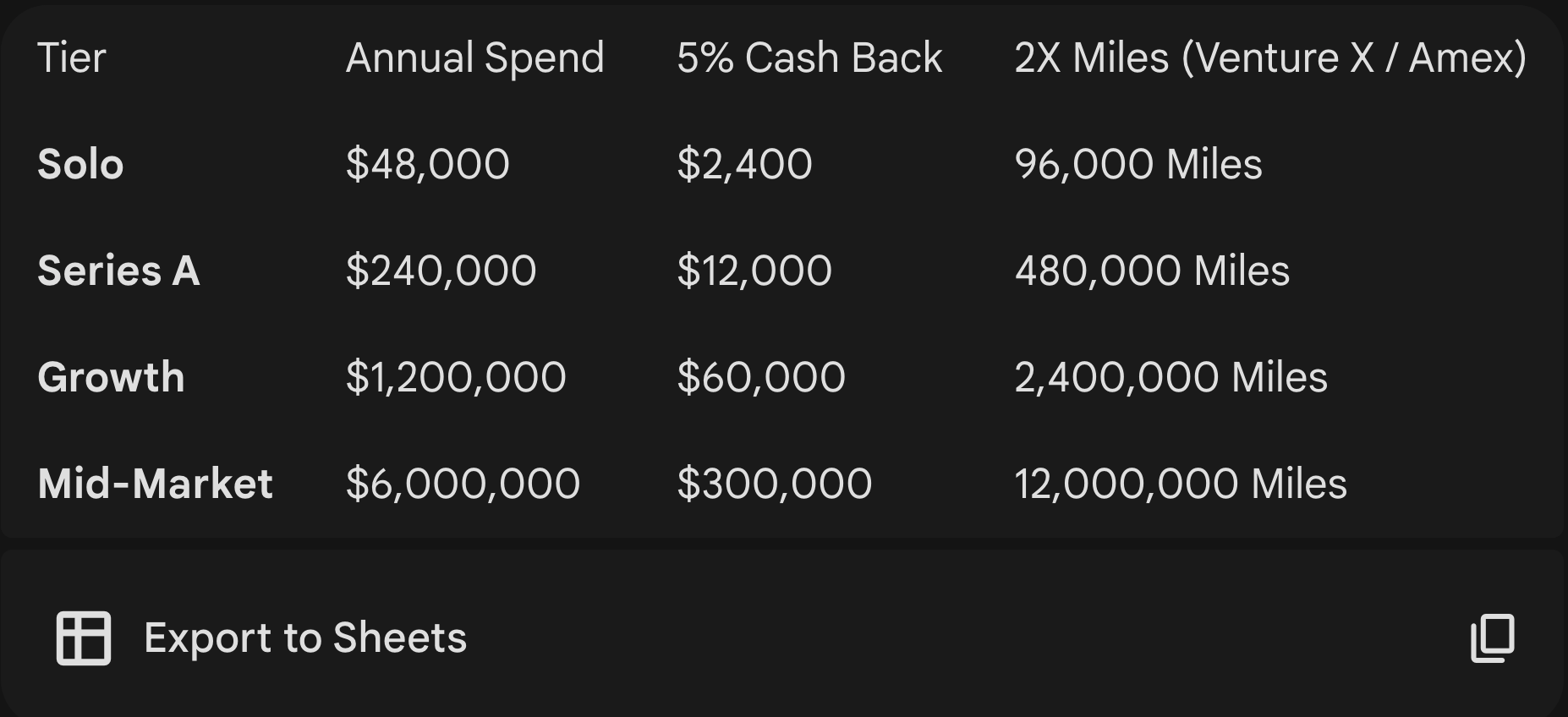Select the Growth tier row label
Image resolution: width=1568 pixels, height=717 pixels.
coord(111,377)
